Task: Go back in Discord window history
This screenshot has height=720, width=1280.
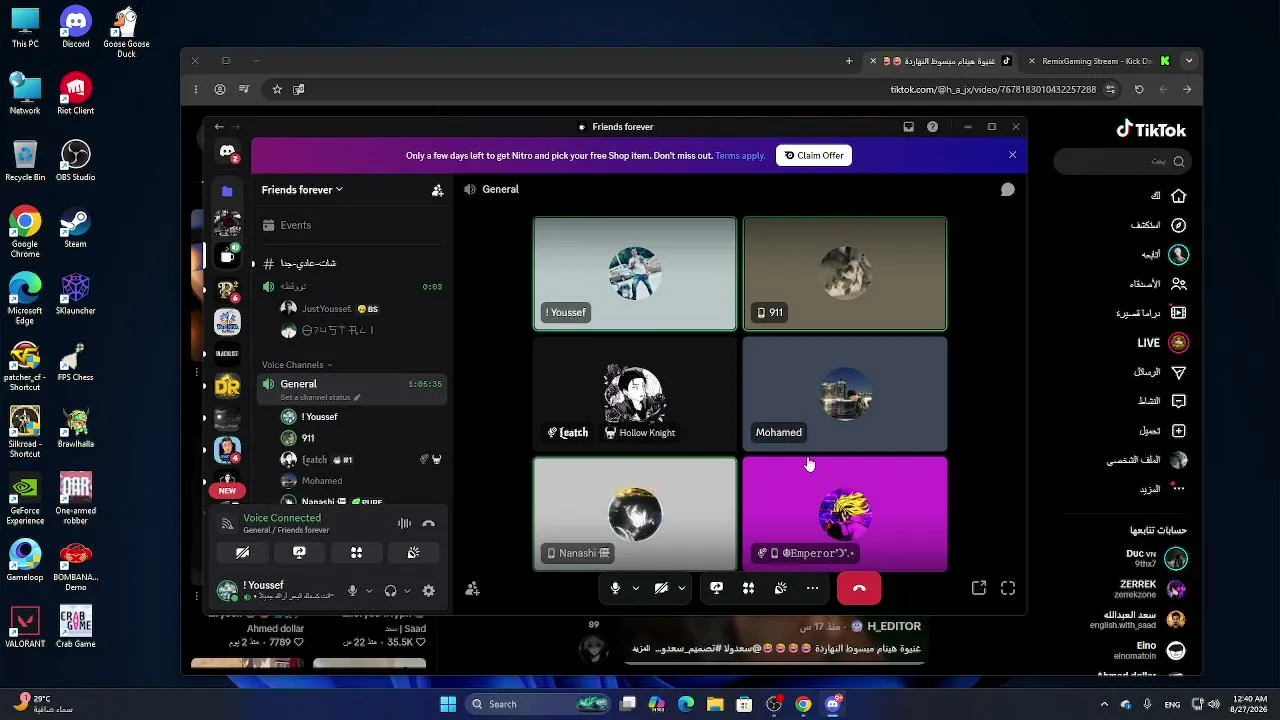Action: pos(219,127)
